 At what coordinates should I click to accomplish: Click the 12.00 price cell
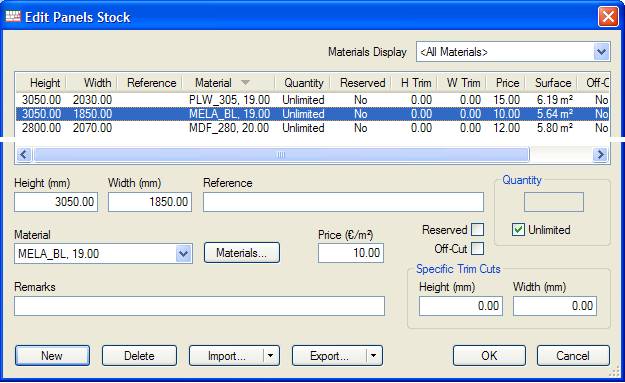[506, 128]
